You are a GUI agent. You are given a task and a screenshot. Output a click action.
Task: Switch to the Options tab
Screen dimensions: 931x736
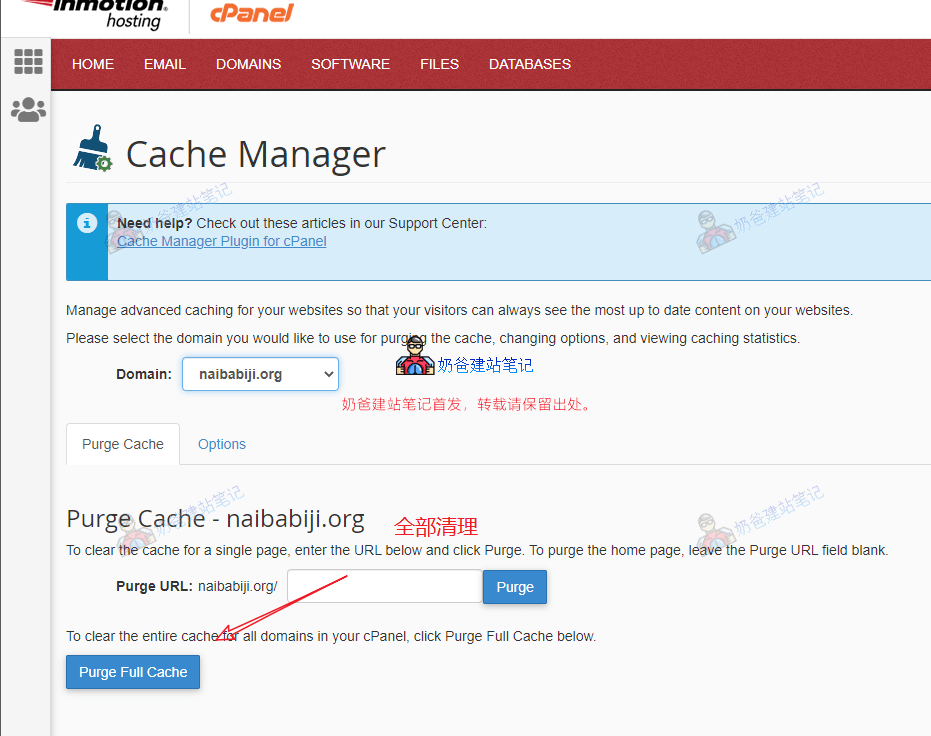pos(222,444)
